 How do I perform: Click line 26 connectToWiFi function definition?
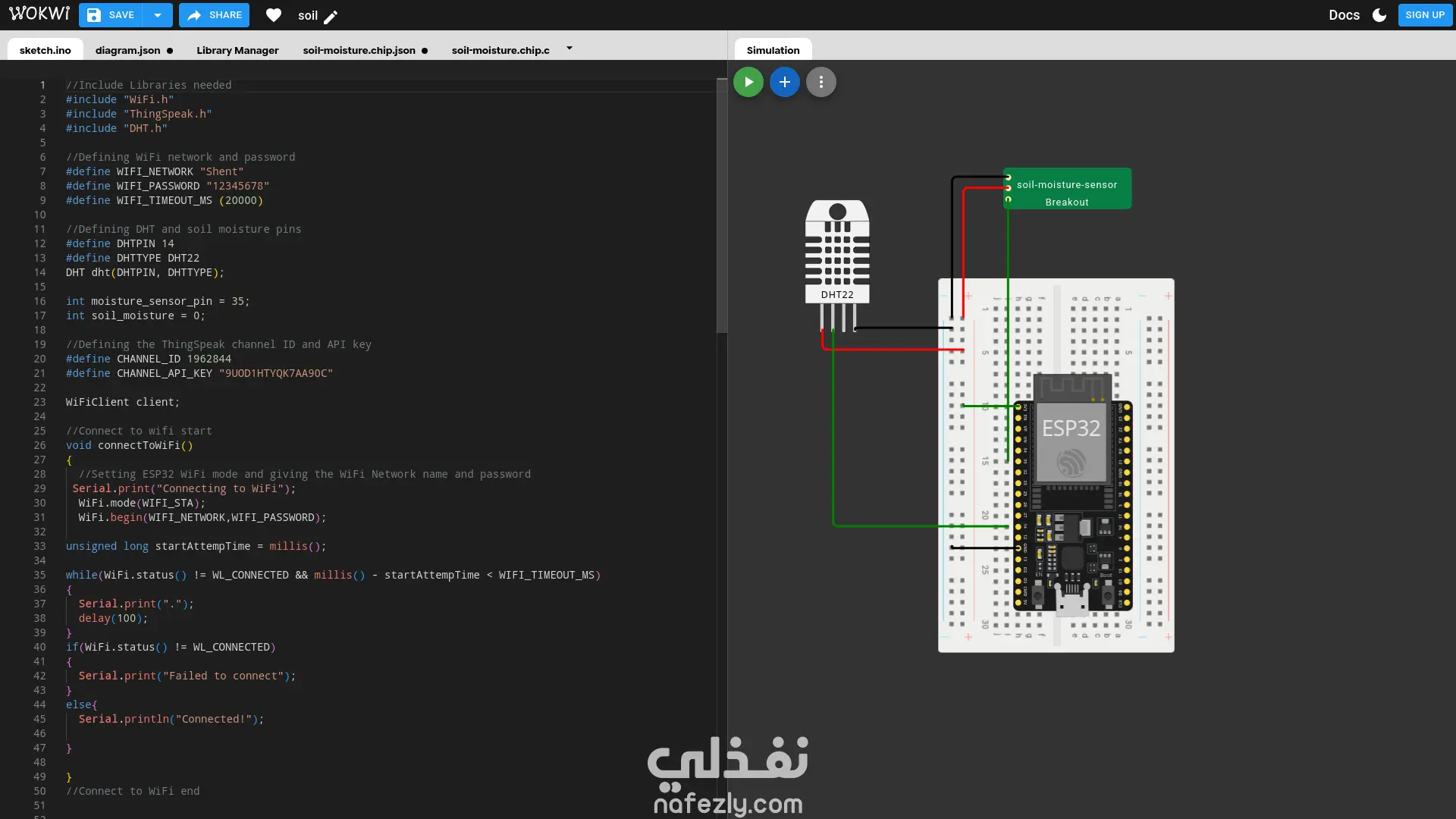pyautogui.click(x=130, y=445)
